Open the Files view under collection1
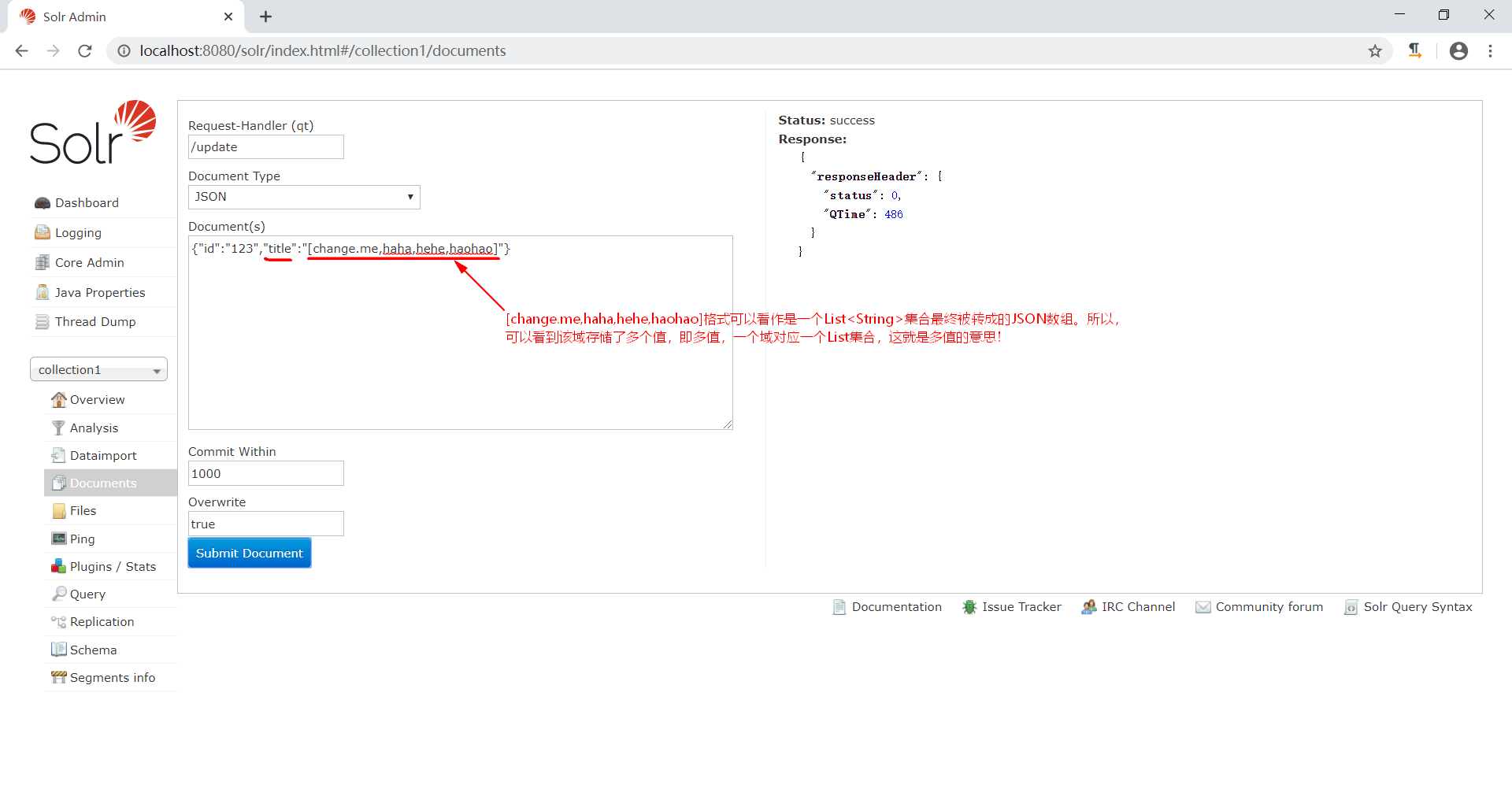 point(81,510)
